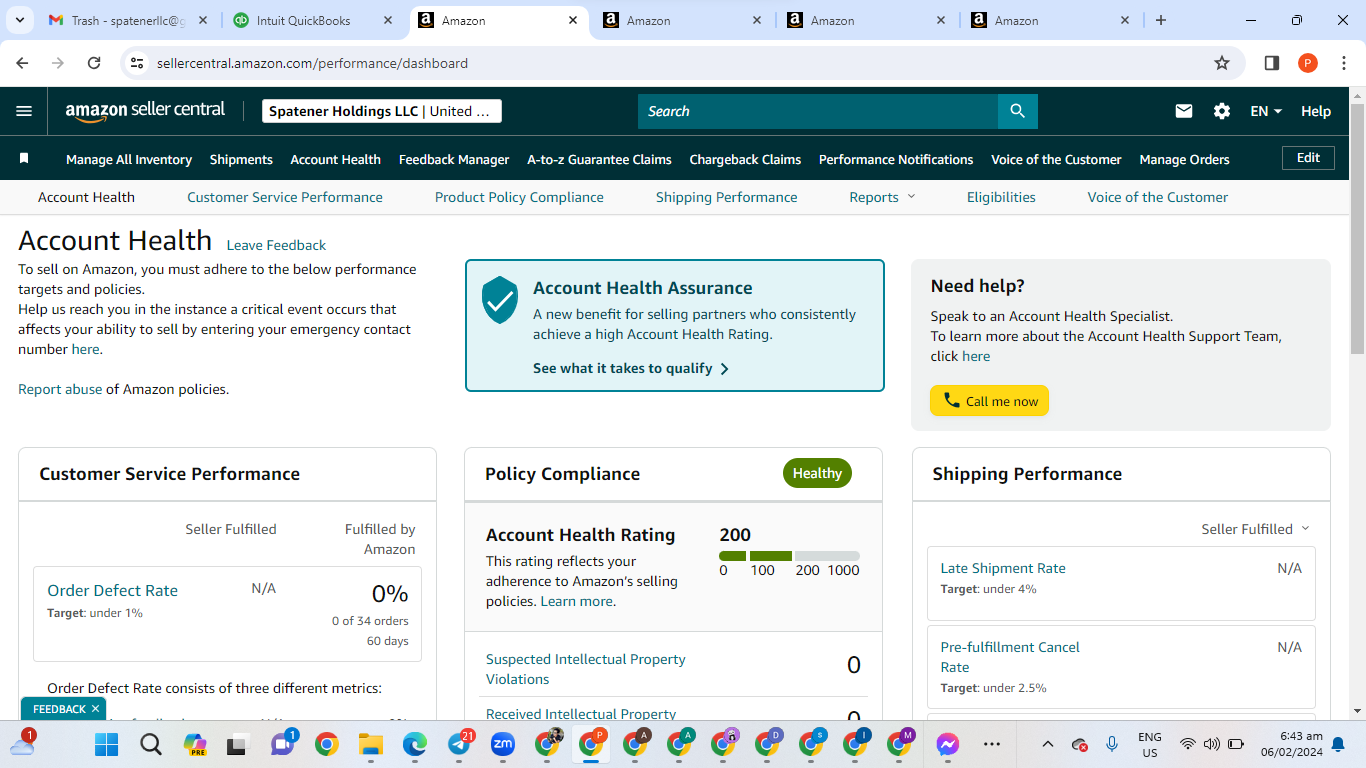The height and width of the screenshot is (768, 1366).
Task: Open Feedback Manager in the favorites bar
Action: click(454, 159)
